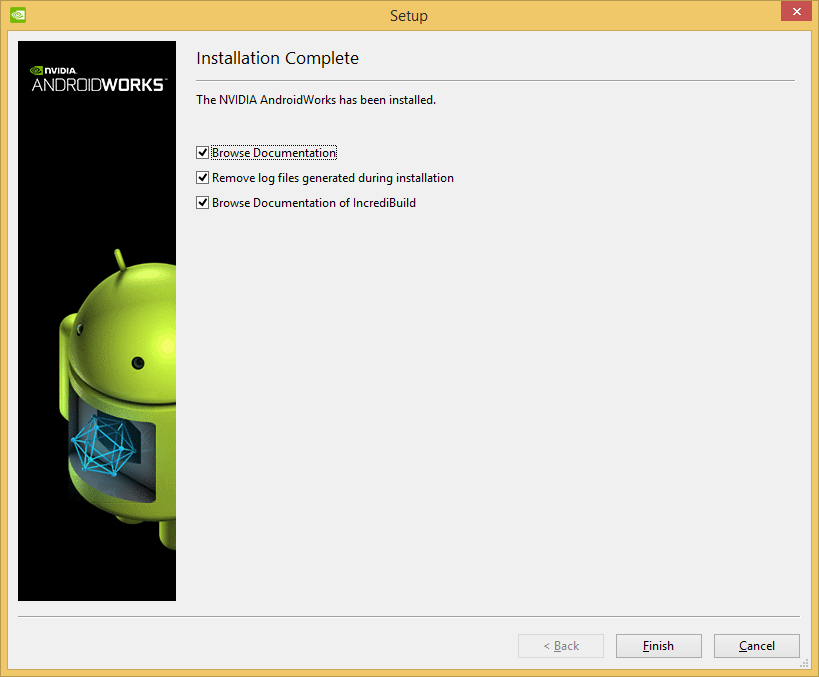Screen dimensions: 819x677
Task: Uncheck the Browse Documentation checkbox
Action: click(x=203, y=153)
